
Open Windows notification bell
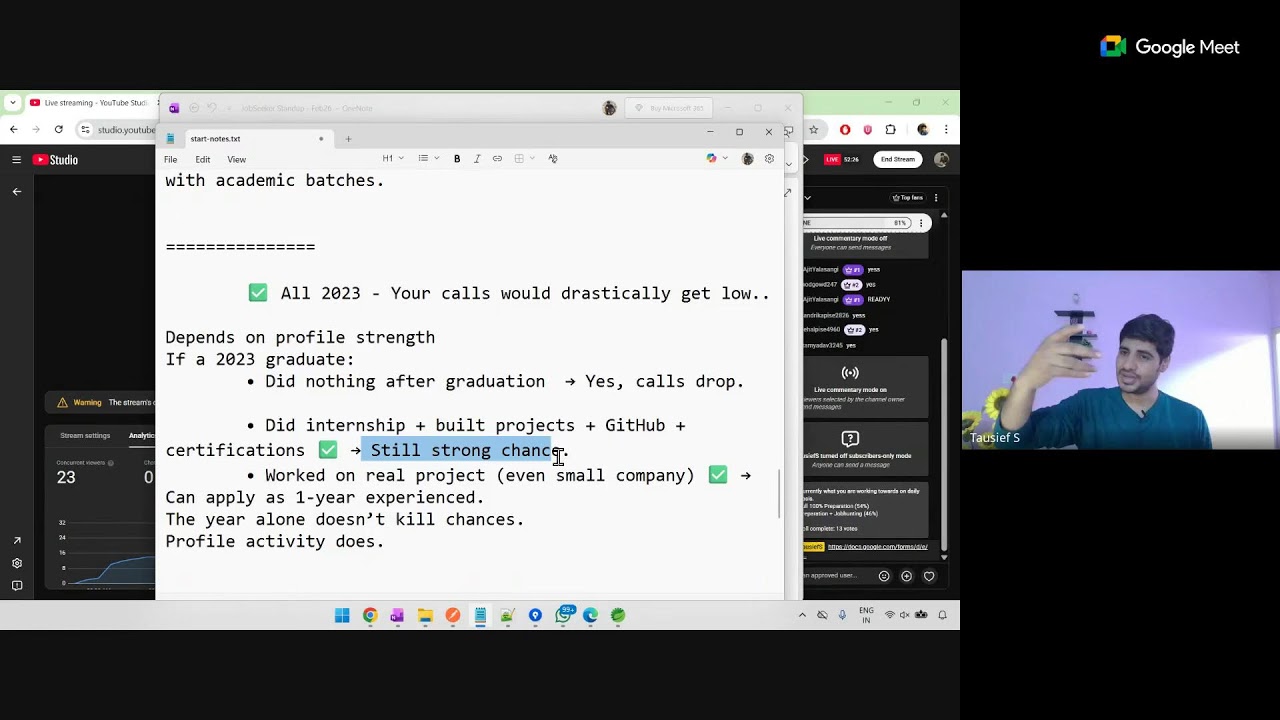coord(942,615)
